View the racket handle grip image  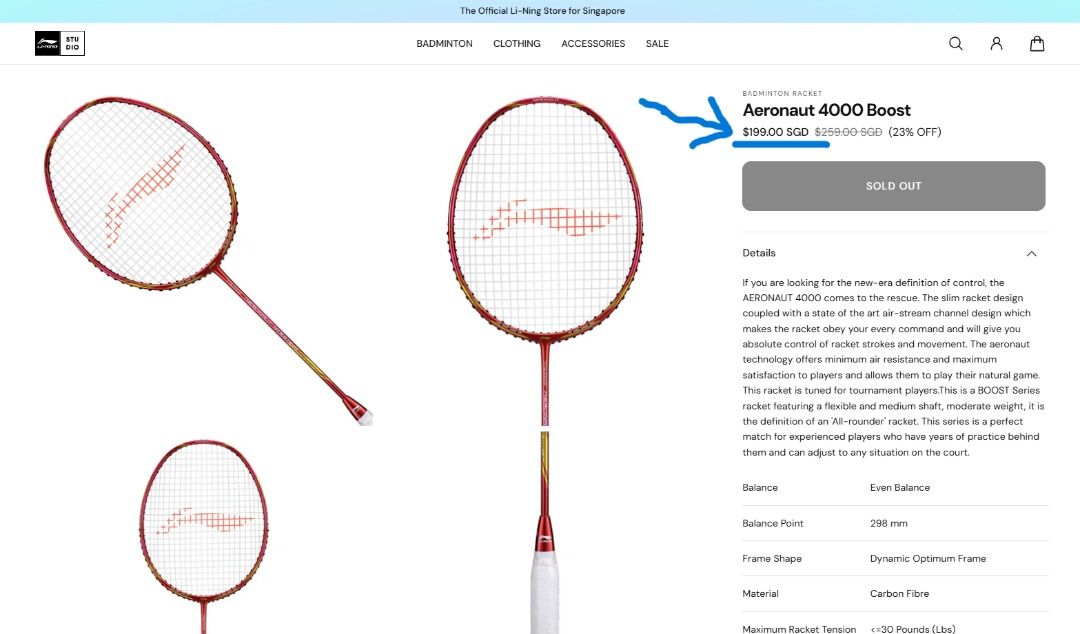tap(545, 533)
